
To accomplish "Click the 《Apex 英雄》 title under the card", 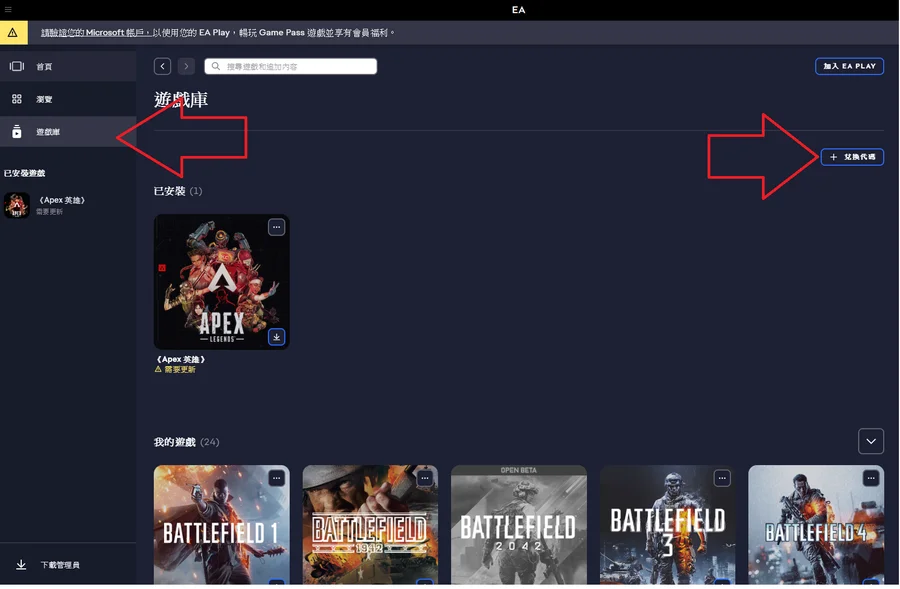I will pyautogui.click(x=181, y=359).
